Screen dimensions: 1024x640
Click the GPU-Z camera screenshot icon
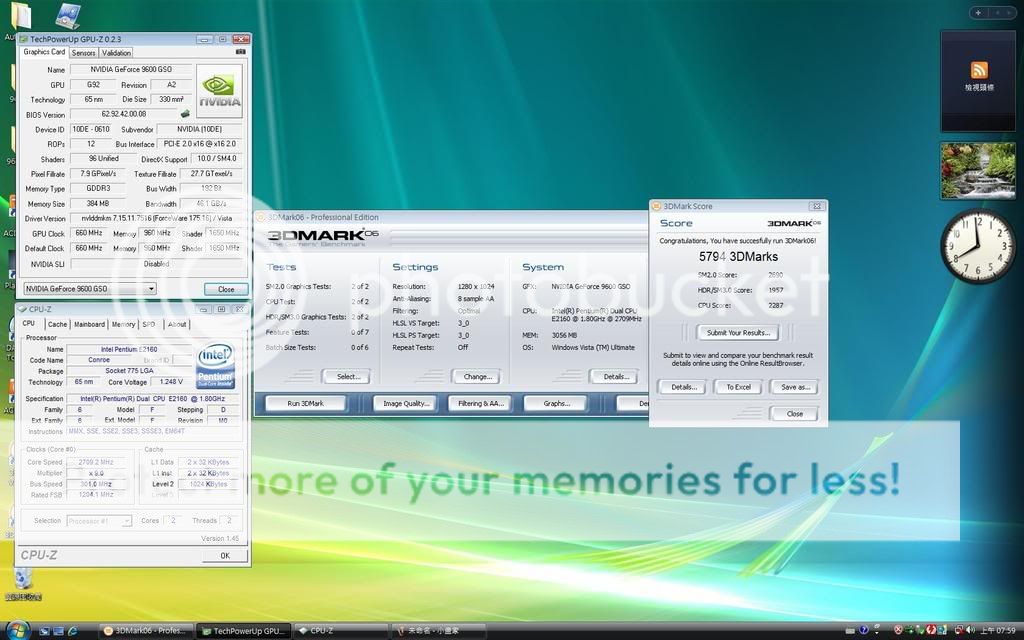(240, 52)
